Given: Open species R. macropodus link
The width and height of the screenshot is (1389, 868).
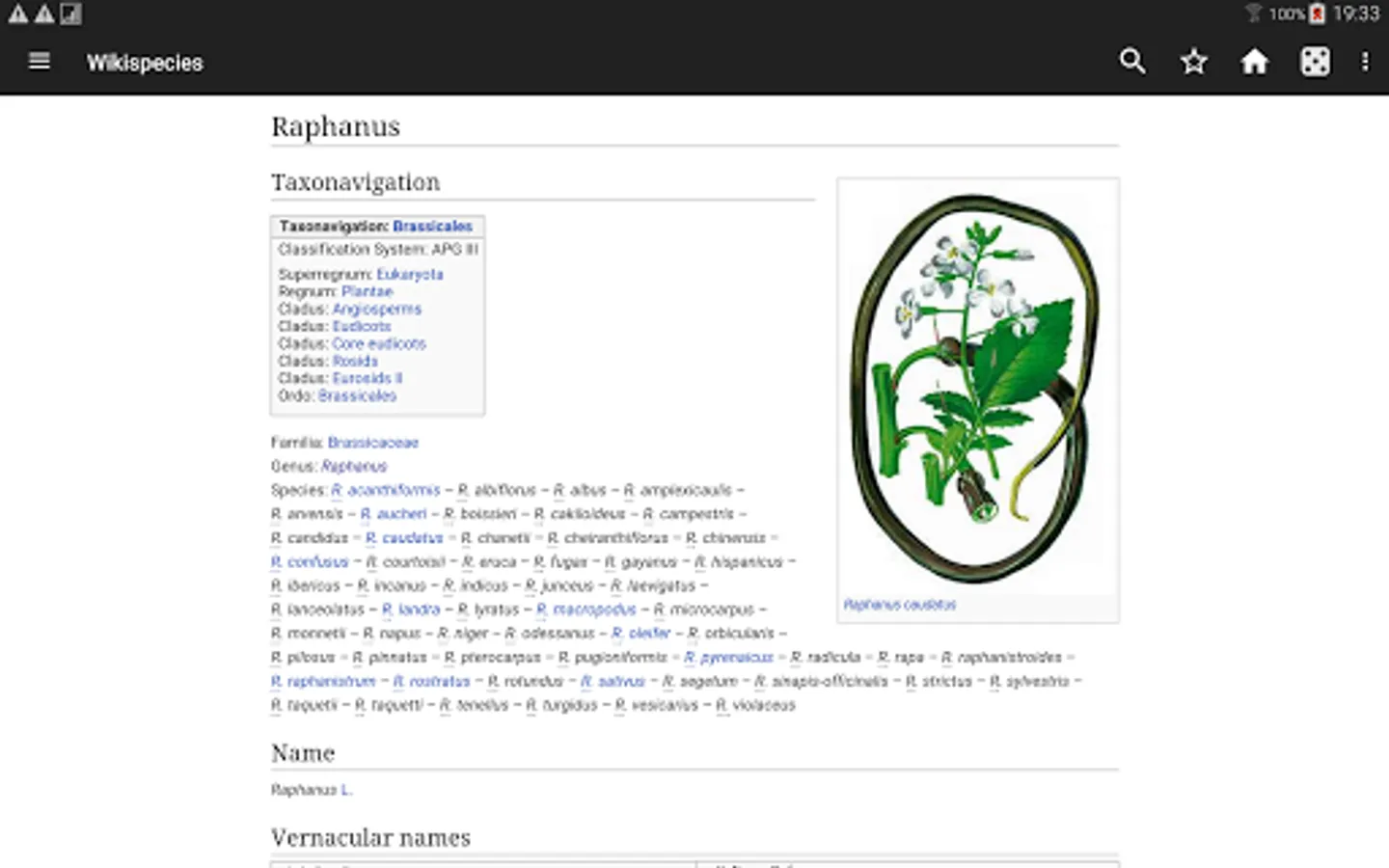Looking at the screenshot, I should [586, 610].
